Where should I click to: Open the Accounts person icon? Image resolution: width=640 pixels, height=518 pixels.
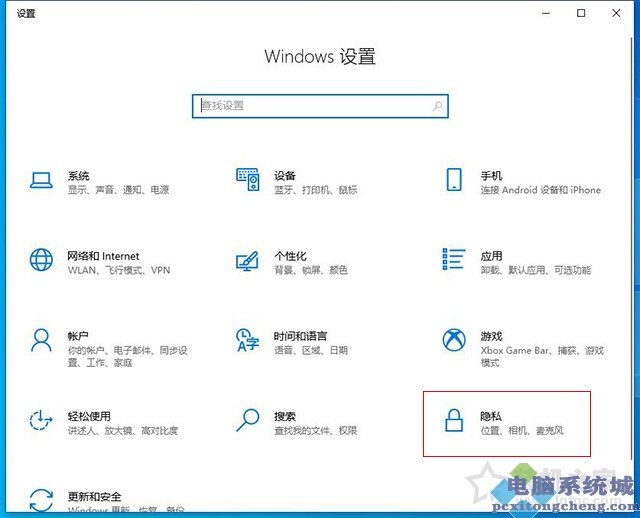click(x=41, y=340)
